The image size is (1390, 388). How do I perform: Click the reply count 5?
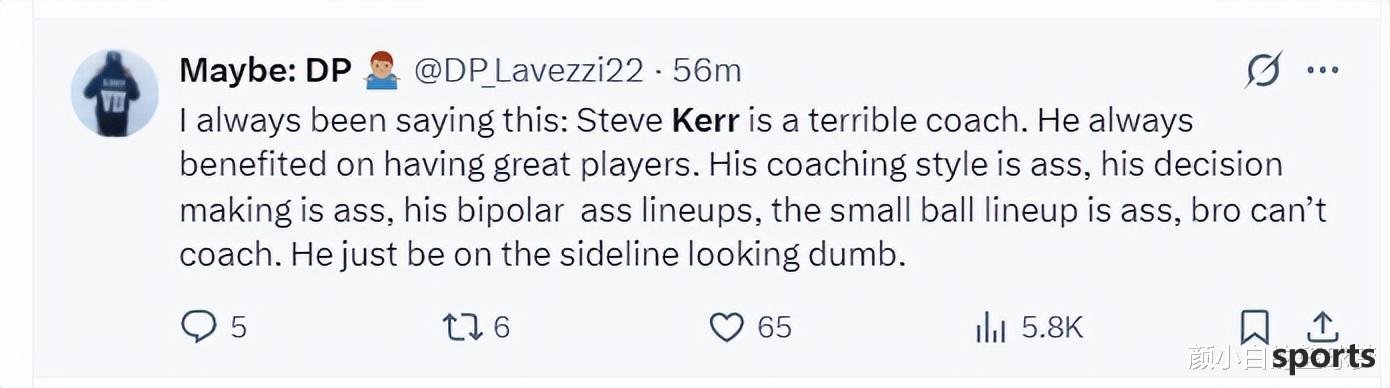tap(238, 327)
